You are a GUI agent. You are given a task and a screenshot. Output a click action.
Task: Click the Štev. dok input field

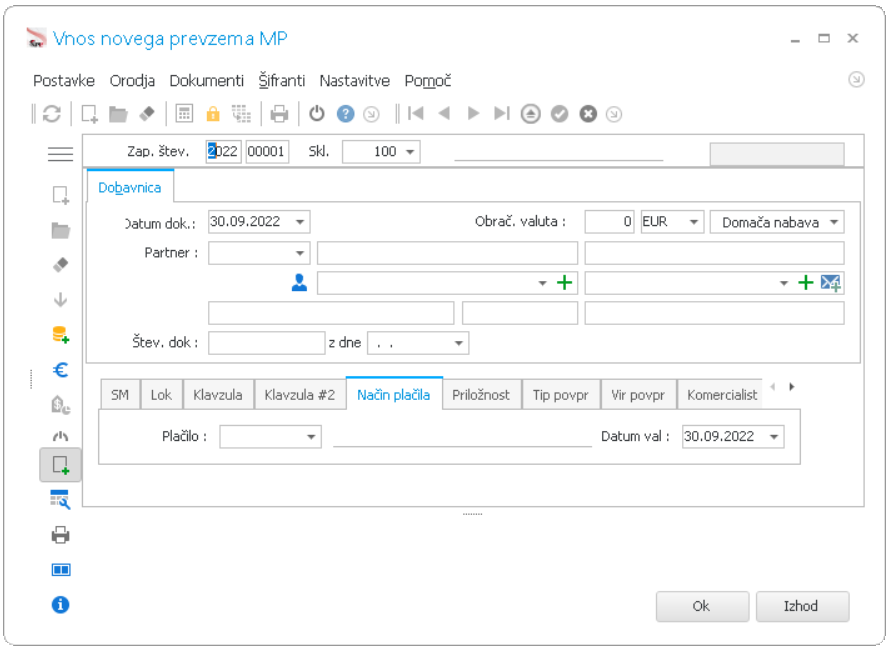266,343
